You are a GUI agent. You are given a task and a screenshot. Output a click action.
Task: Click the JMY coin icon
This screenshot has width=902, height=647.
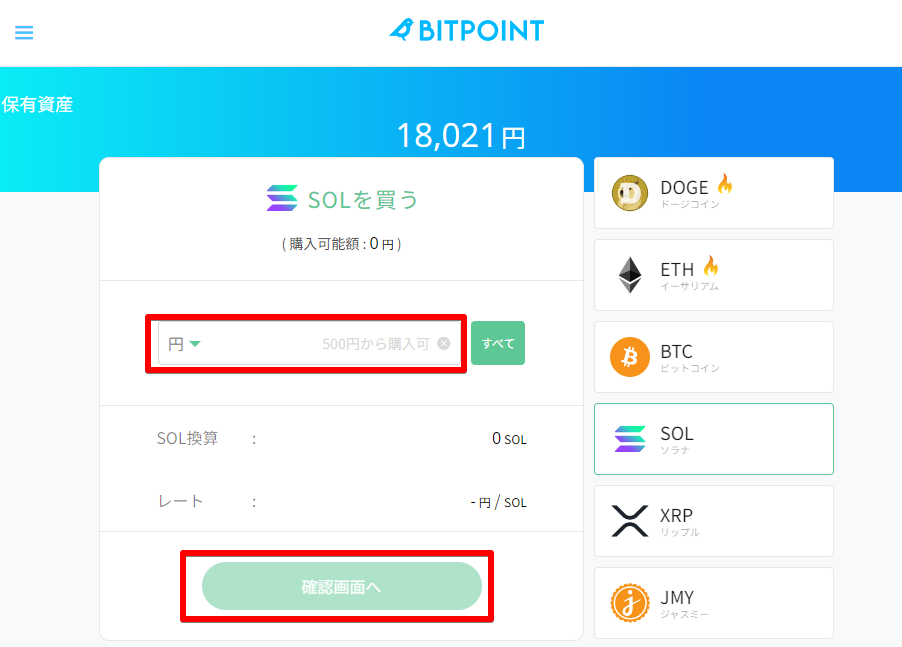click(x=630, y=603)
